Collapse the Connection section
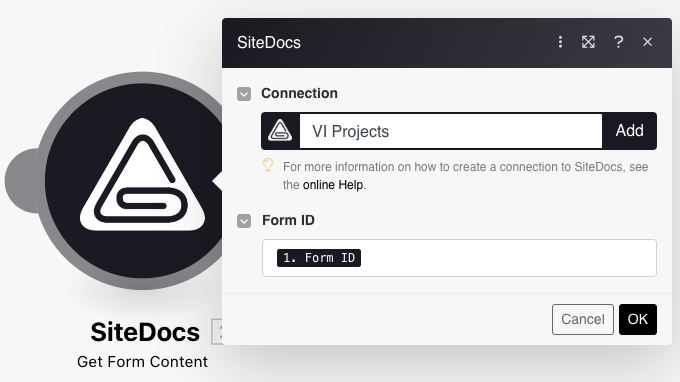Image resolution: width=680 pixels, height=382 pixels. click(x=244, y=94)
